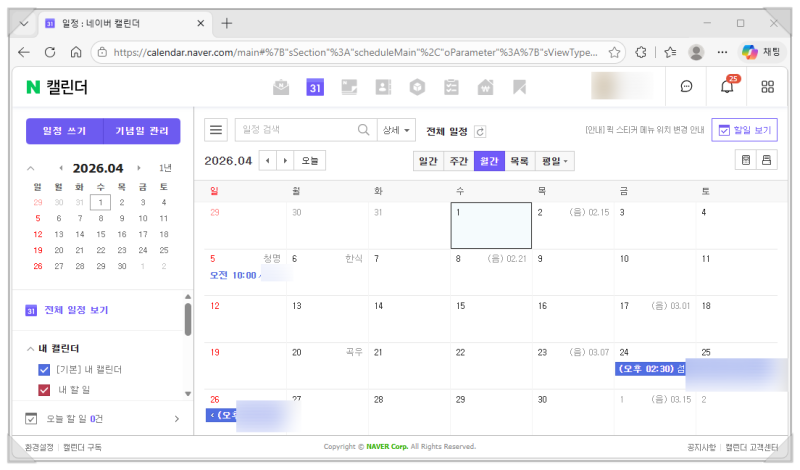
Task: Go to previous month in main calendar
Action: pos(267,161)
